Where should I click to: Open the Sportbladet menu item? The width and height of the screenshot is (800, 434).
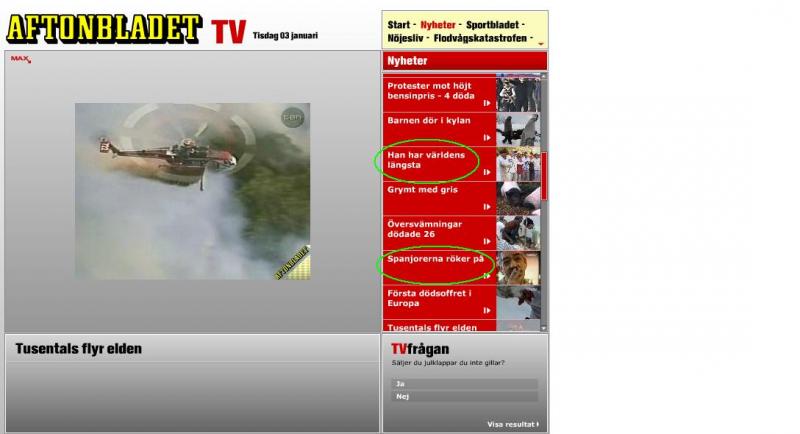(x=492, y=24)
